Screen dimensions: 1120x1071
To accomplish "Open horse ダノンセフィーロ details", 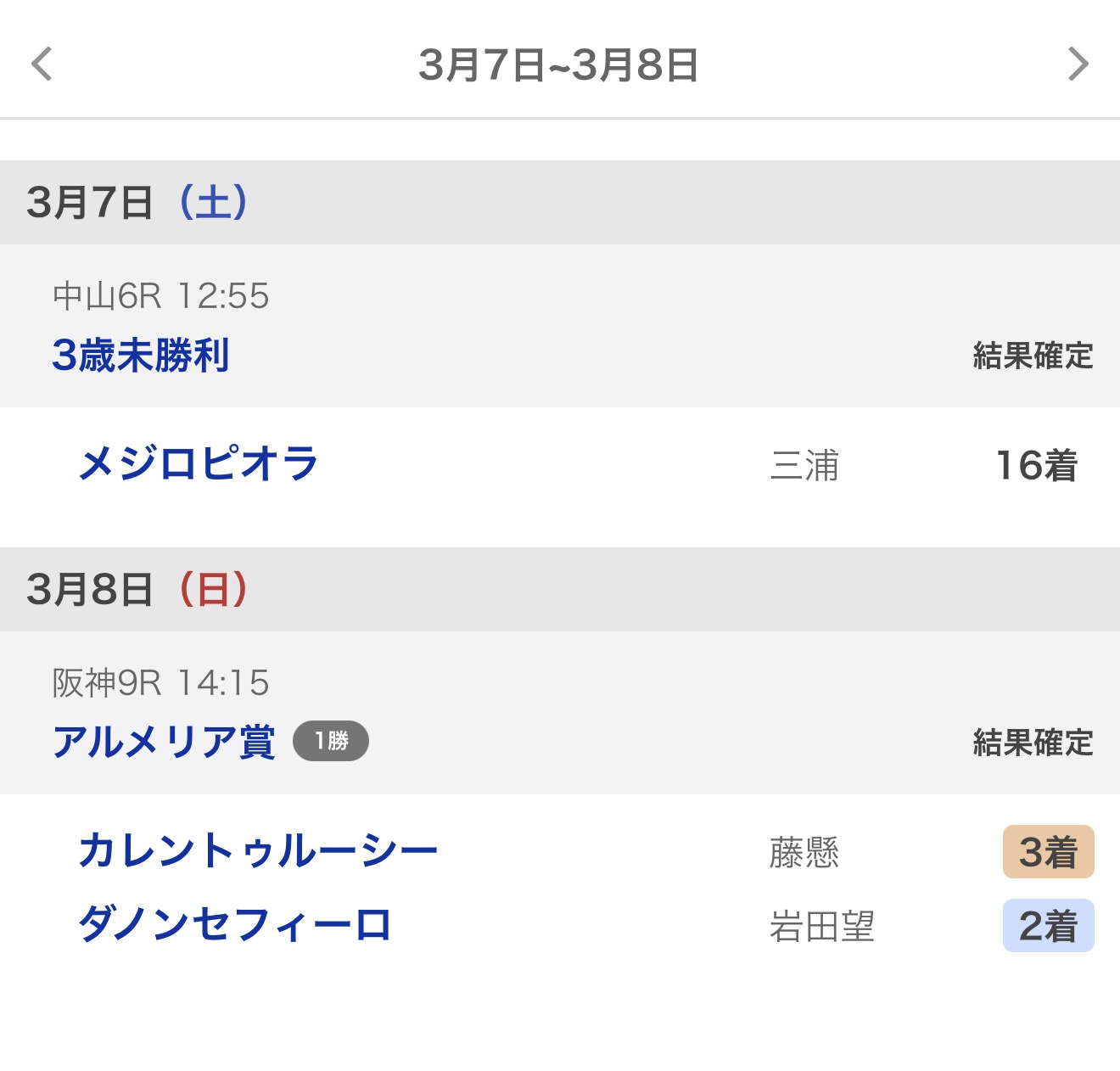I will tap(235, 925).
